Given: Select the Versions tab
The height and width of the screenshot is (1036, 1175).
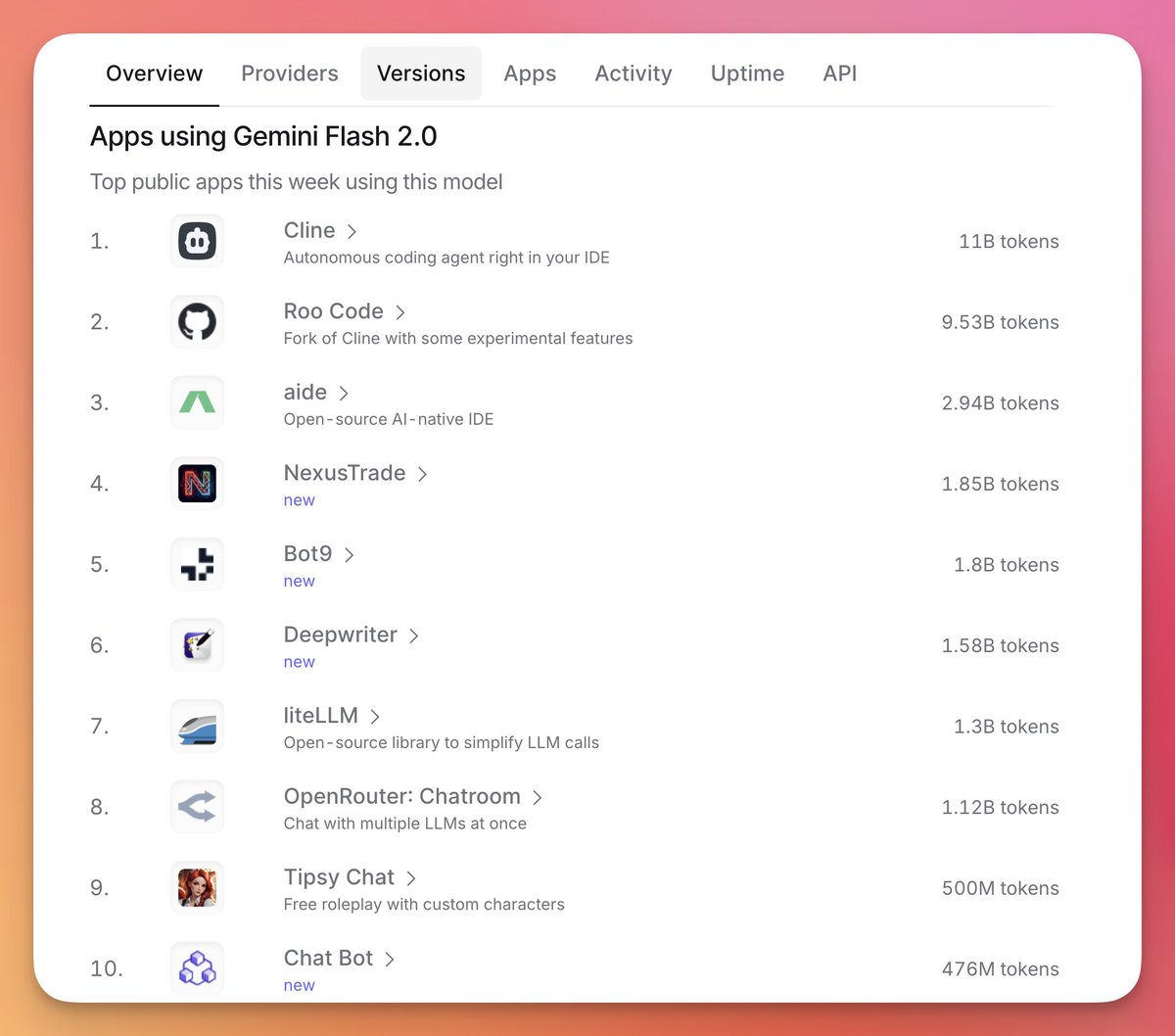Looking at the screenshot, I should [x=421, y=73].
